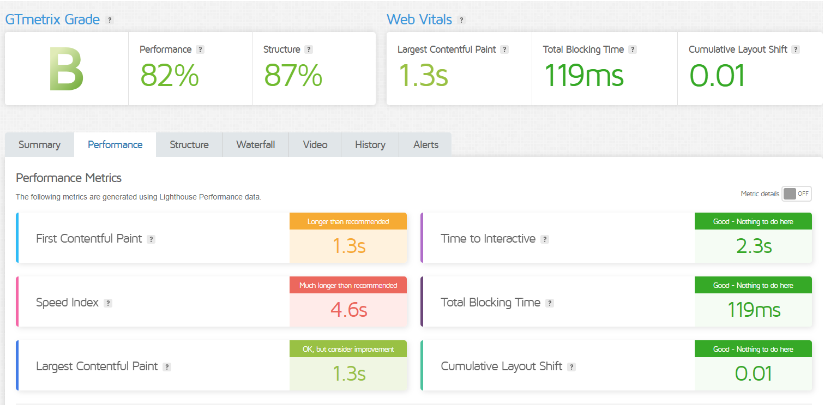Image resolution: width=823 pixels, height=405 pixels.
Task: Click the 'Much longer than recommended' red label
Action: [x=349, y=285]
